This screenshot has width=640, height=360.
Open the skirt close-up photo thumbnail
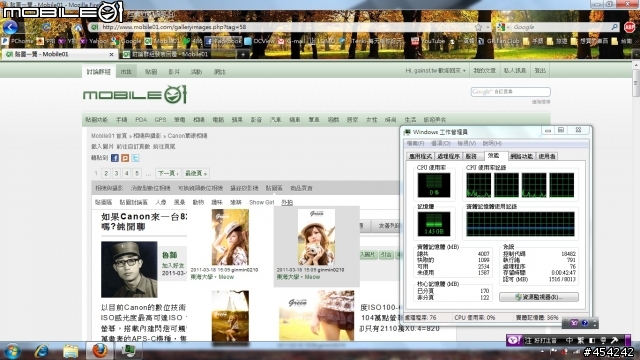(x=317, y=316)
